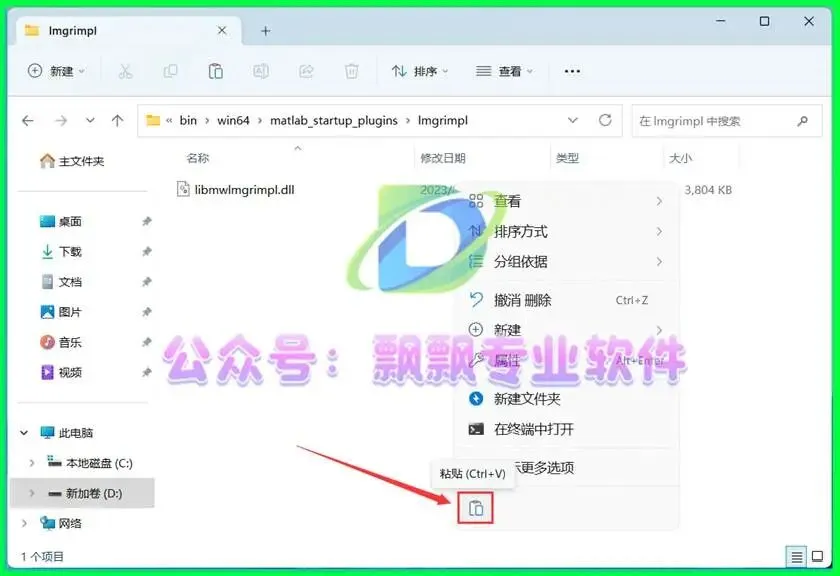
Task: Go forward with the right arrow
Action: coord(61,121)
